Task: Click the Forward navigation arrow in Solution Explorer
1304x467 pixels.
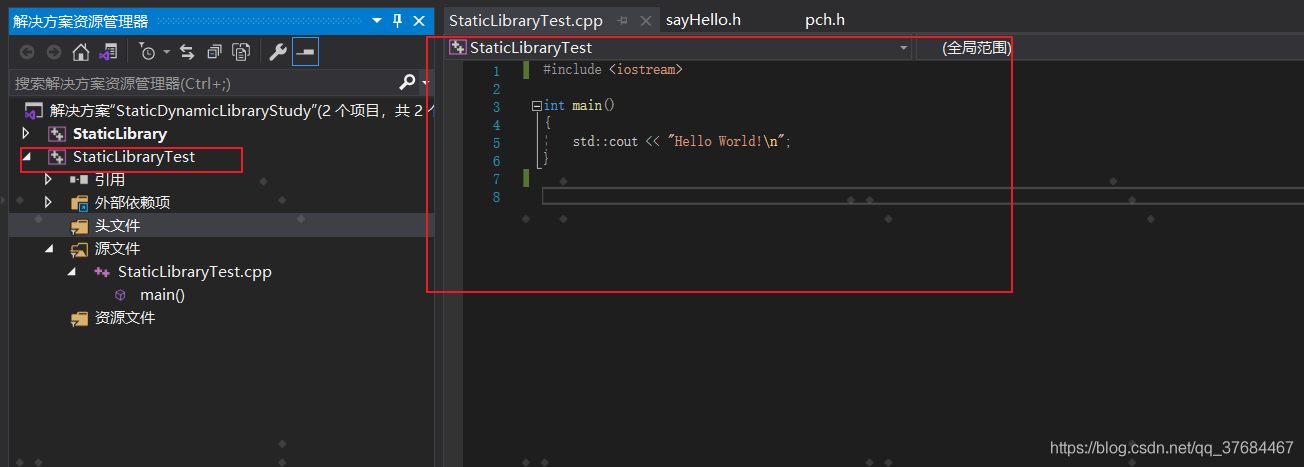Action: [x=54, y=52]
